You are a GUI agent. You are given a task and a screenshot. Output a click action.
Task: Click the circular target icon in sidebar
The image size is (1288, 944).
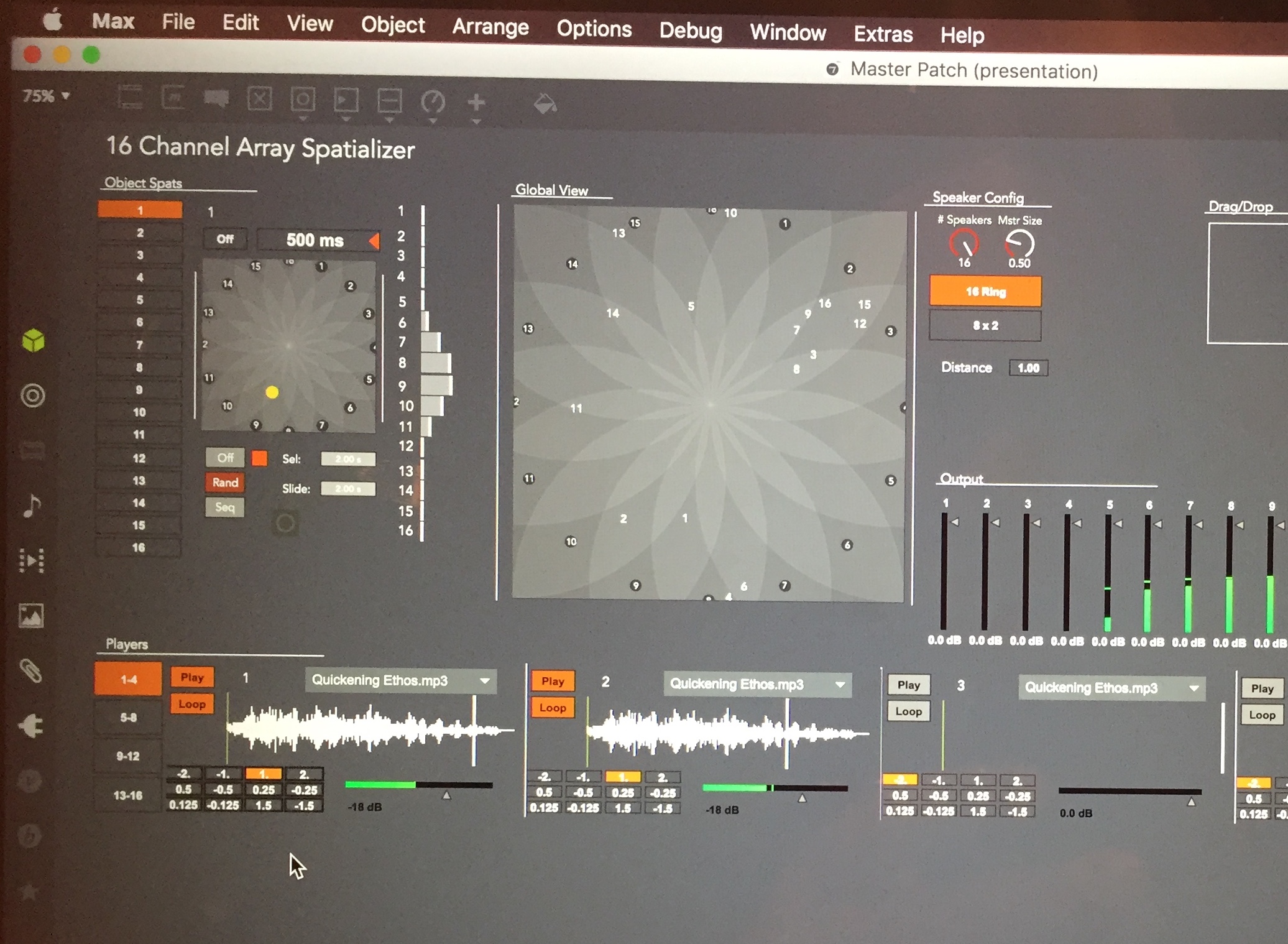point(33,396)
